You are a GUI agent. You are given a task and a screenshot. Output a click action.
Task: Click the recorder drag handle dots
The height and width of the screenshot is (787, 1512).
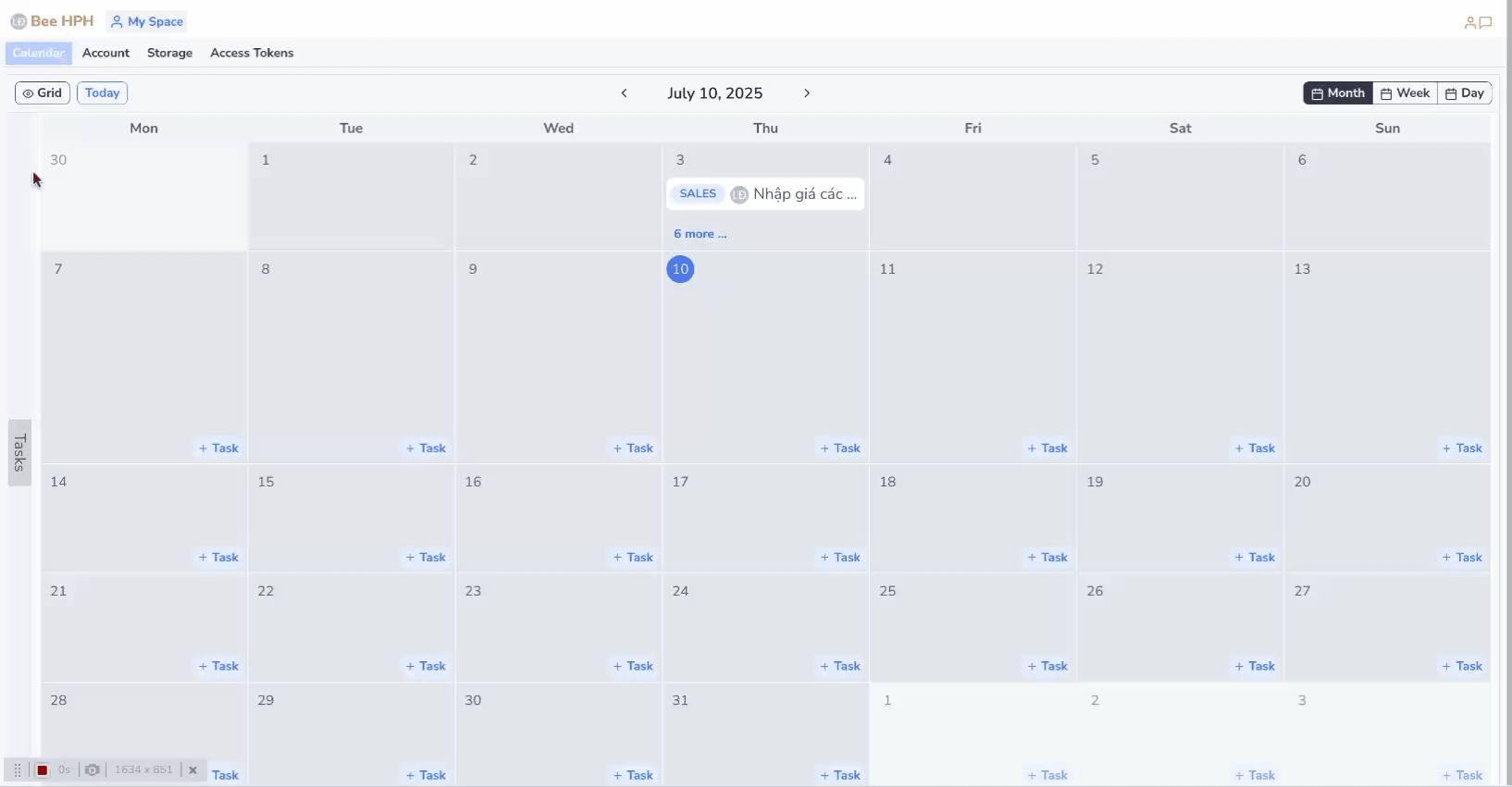pos(17,770)
